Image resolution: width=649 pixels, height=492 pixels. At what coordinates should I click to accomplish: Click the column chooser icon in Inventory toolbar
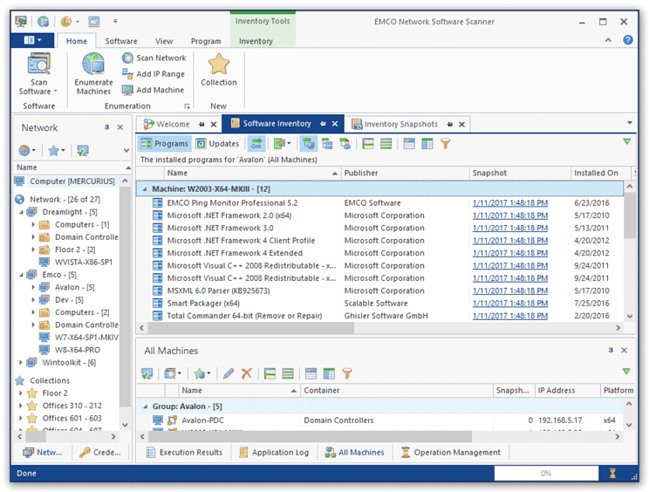click(x=427, y=144)
